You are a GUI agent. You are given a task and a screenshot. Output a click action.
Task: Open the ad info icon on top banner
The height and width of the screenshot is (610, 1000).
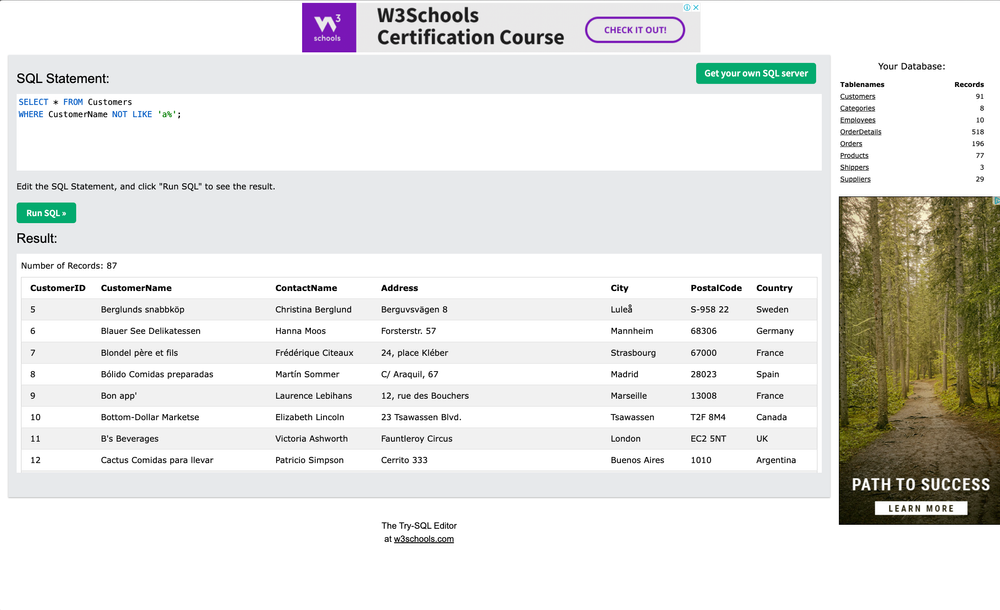tap(688, 8)
